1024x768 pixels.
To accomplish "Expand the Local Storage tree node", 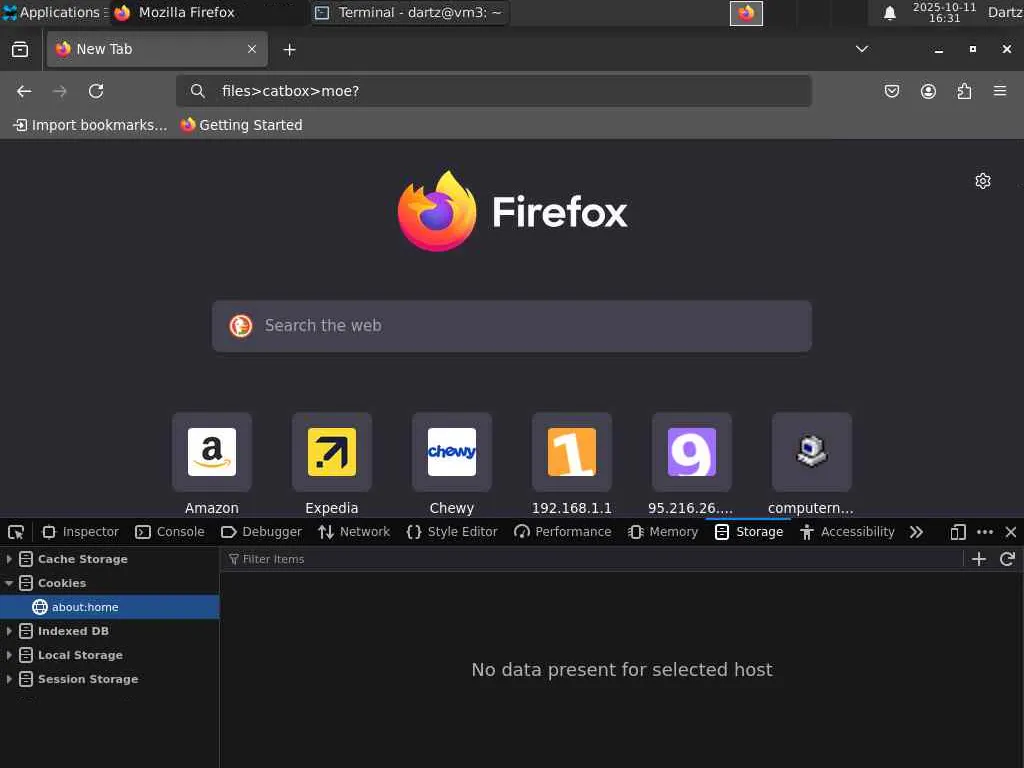I will [9, 655].
